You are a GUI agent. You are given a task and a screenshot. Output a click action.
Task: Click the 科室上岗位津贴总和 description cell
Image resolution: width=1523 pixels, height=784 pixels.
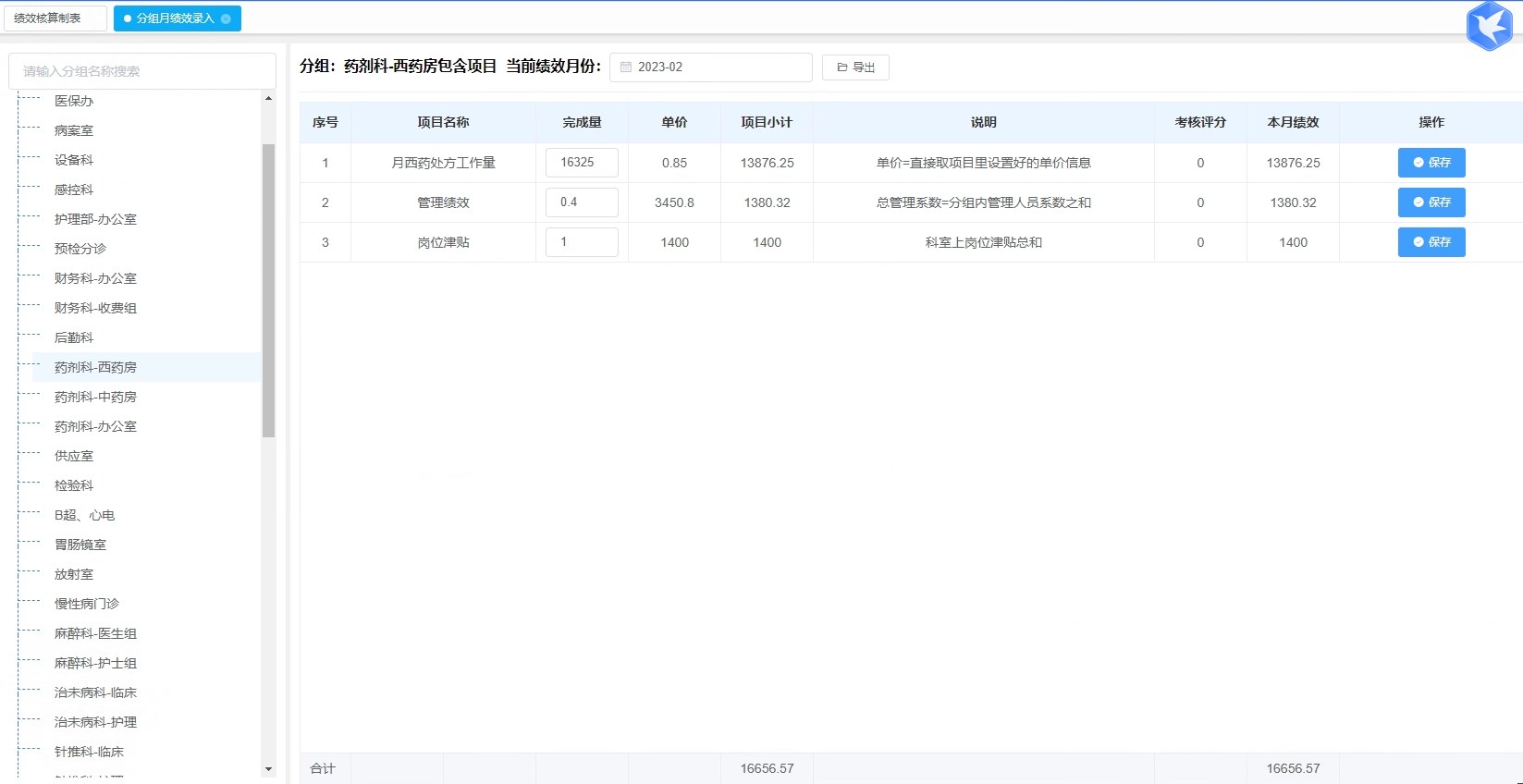coord(984,242)
